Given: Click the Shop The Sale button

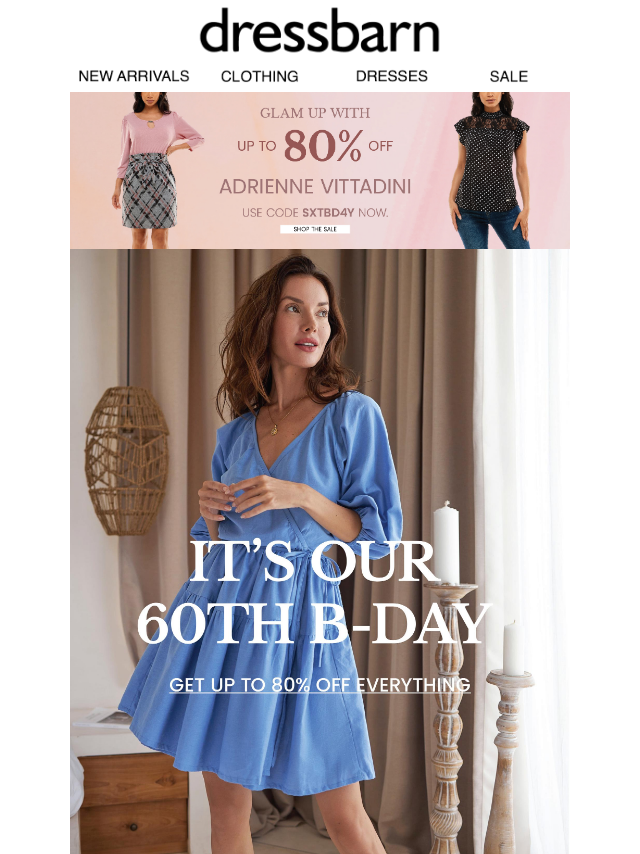Looking at the screenshot, I should [315, 229].
